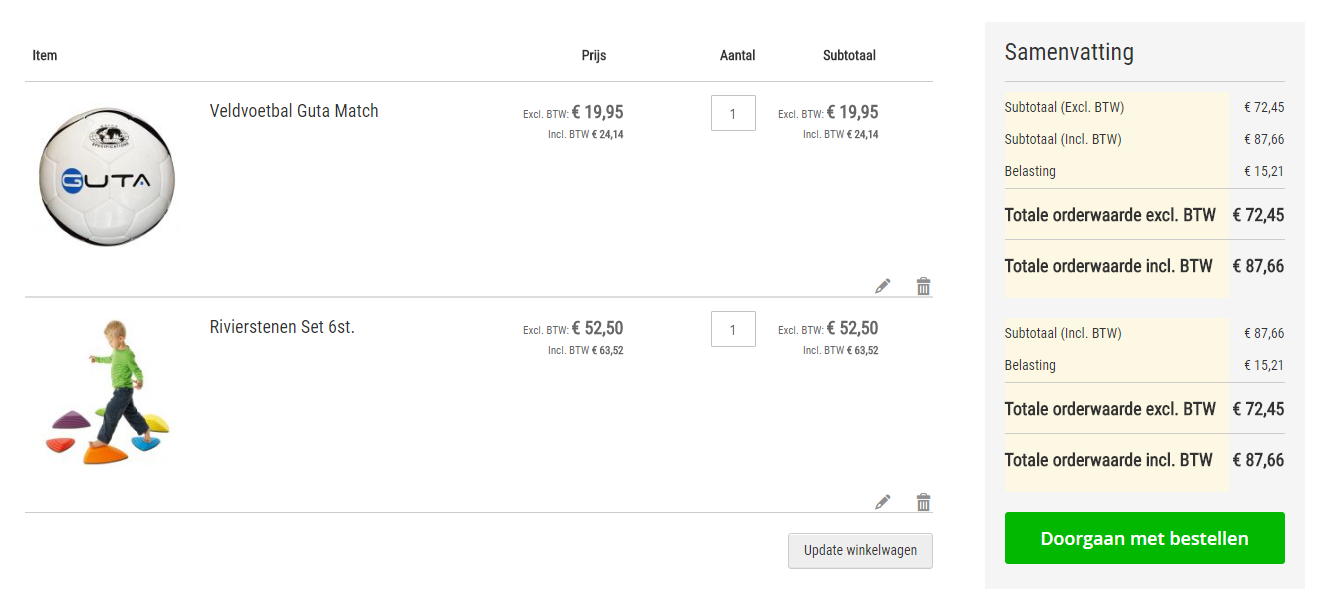1329x605 pixels.
Task: Click the € 19,95 price in Prijs column
Action: [x=597, y=112]
